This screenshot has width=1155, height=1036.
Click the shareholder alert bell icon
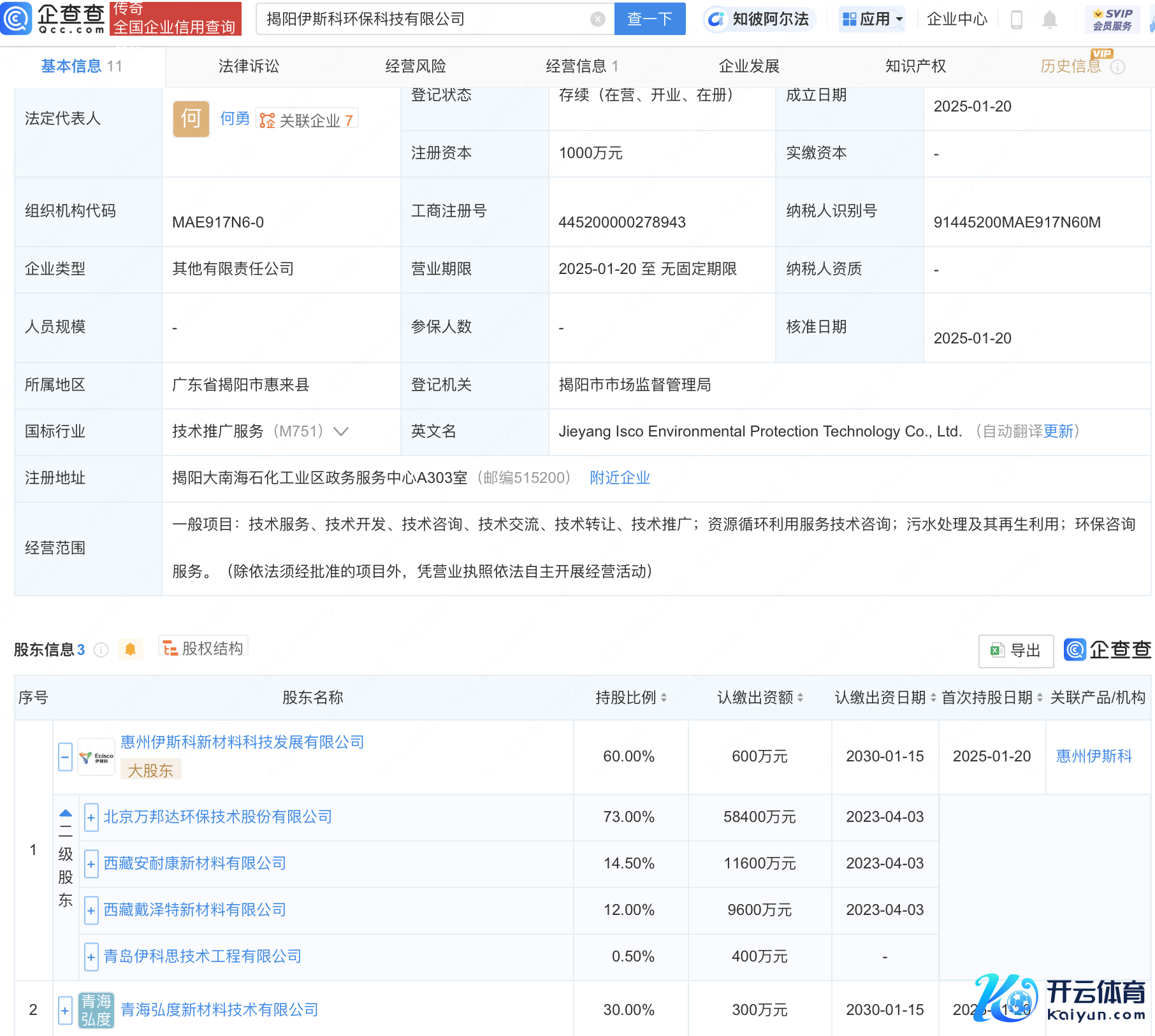tap(130, 649)
